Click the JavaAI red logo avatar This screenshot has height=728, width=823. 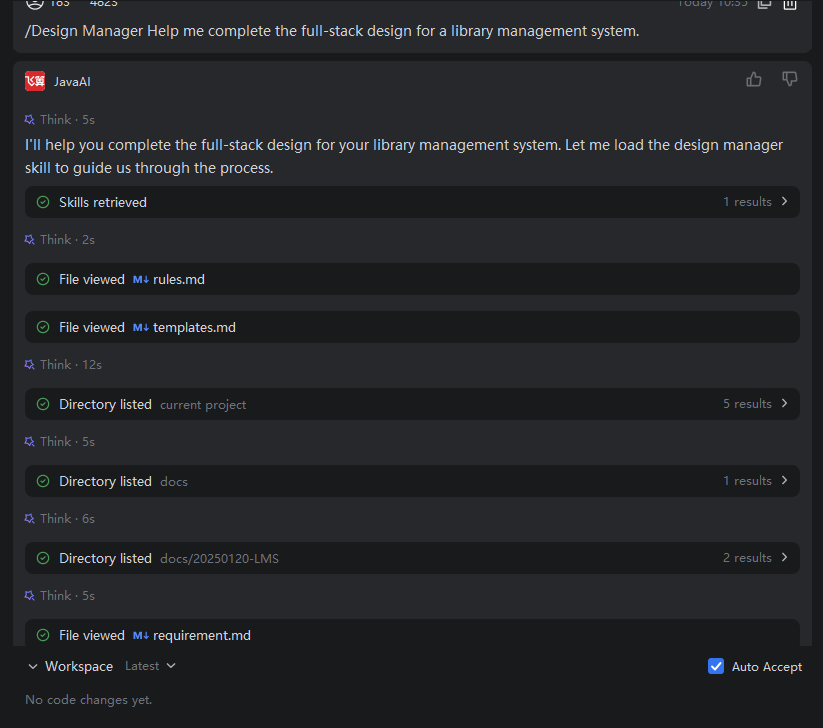(35, 81)
